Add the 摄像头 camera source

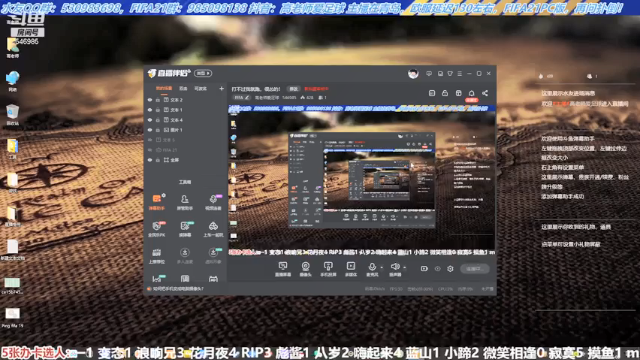point(305,269)
